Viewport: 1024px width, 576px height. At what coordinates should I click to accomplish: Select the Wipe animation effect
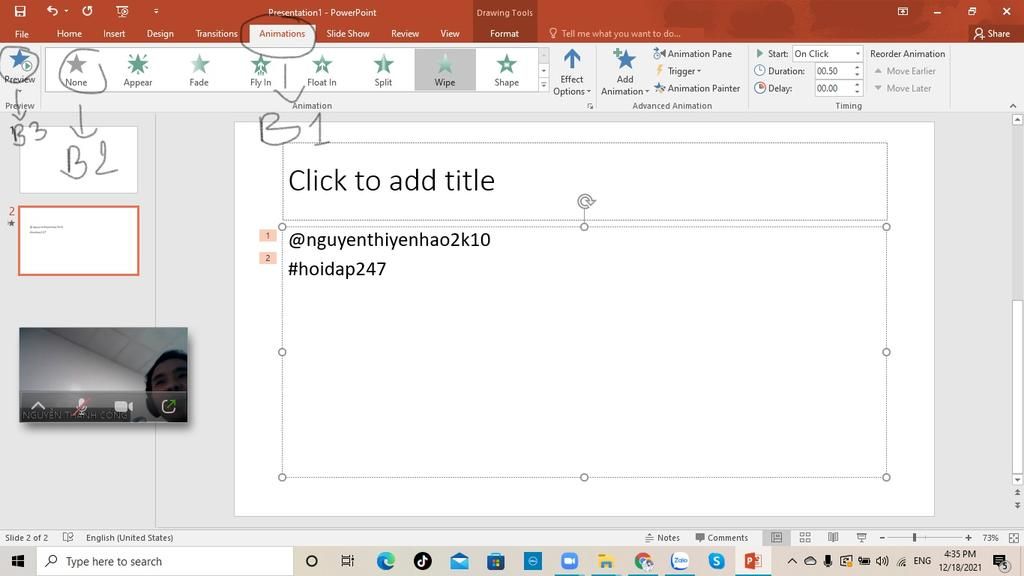tap(445, 70)
